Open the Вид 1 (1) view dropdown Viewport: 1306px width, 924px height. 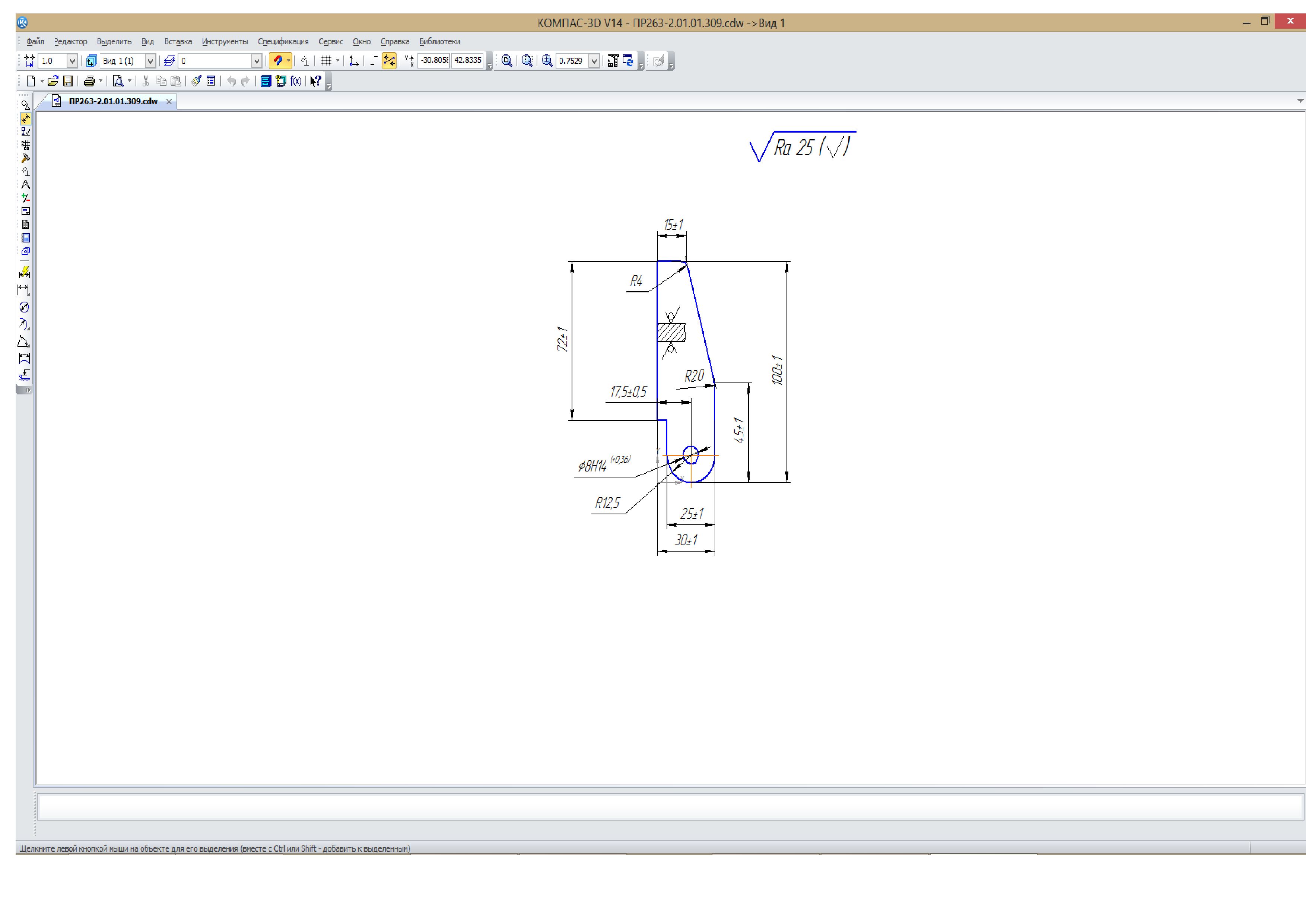pyautogui.click(x=150, y=61)
